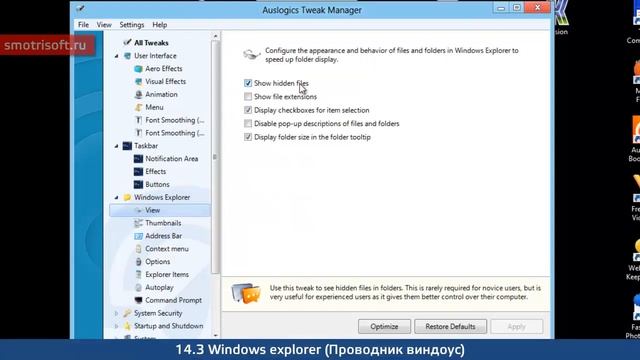The width and height of the screenshot is (640, 360).
Task: Click the tree panel vertical scrollbar thumb
Action: point(216,157)
